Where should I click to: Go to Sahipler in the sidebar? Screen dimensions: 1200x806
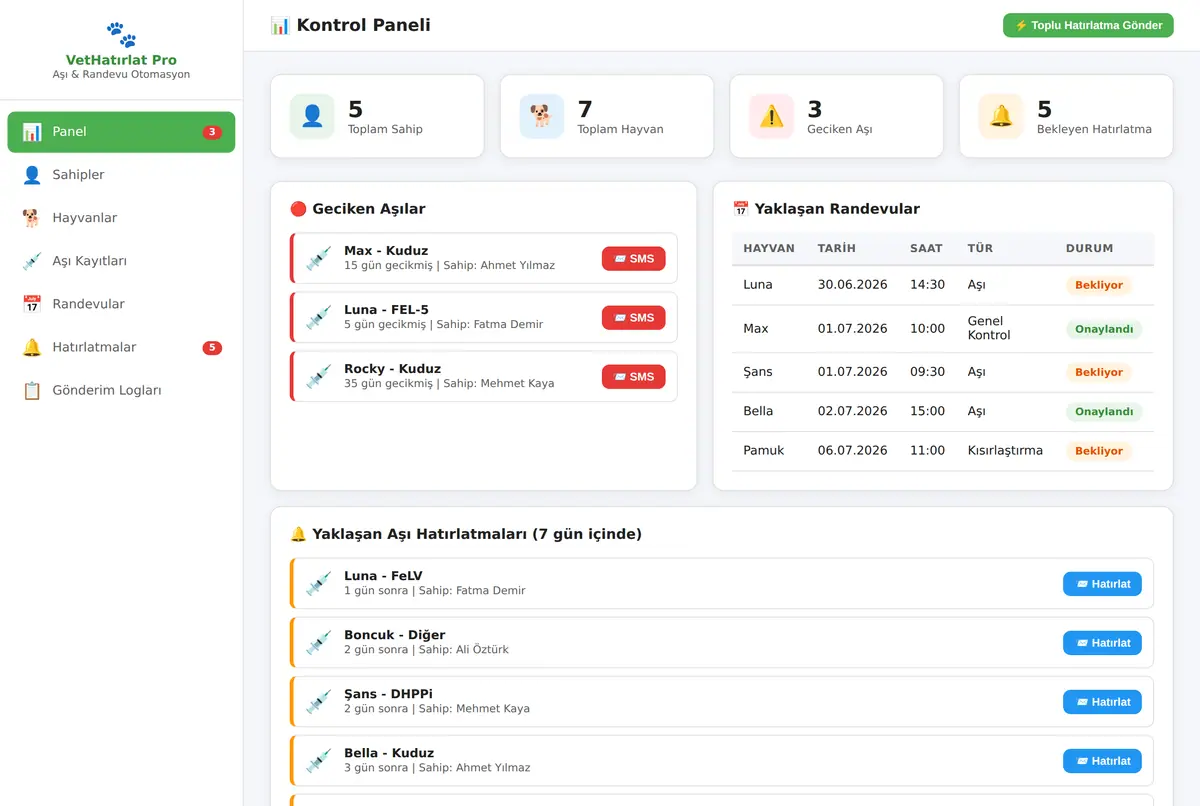(121, 175)
